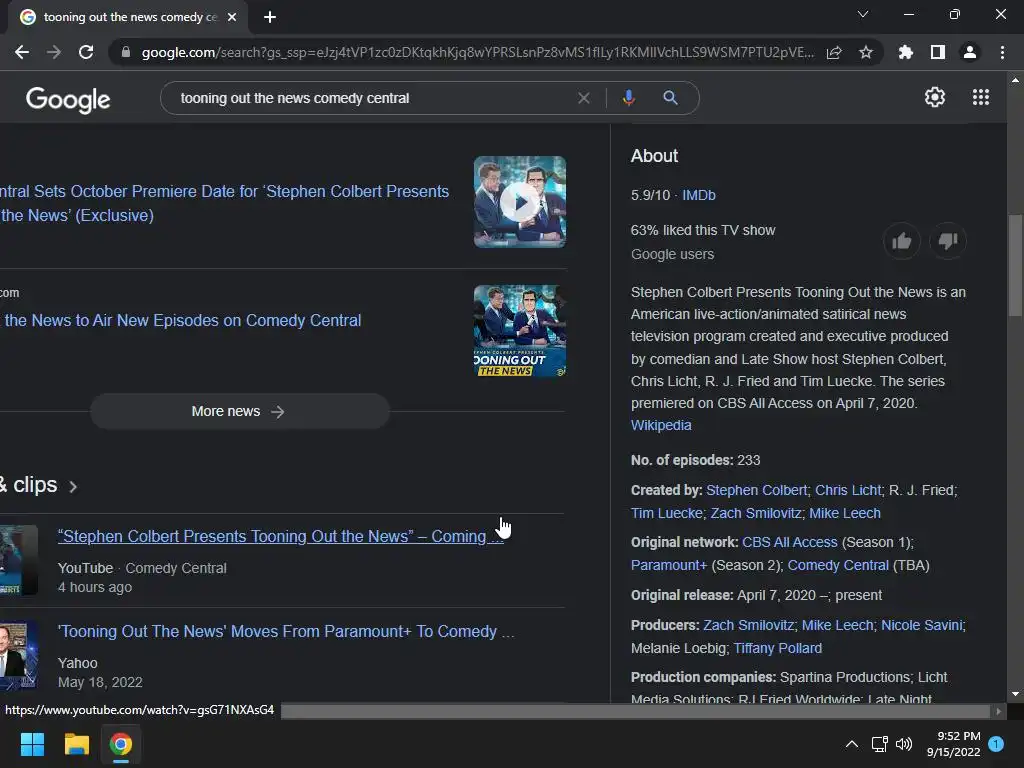Viewport: 1024px width, 768px height.
Task: Click the Chrome icon in the taskbar
Action: [121, 744]
